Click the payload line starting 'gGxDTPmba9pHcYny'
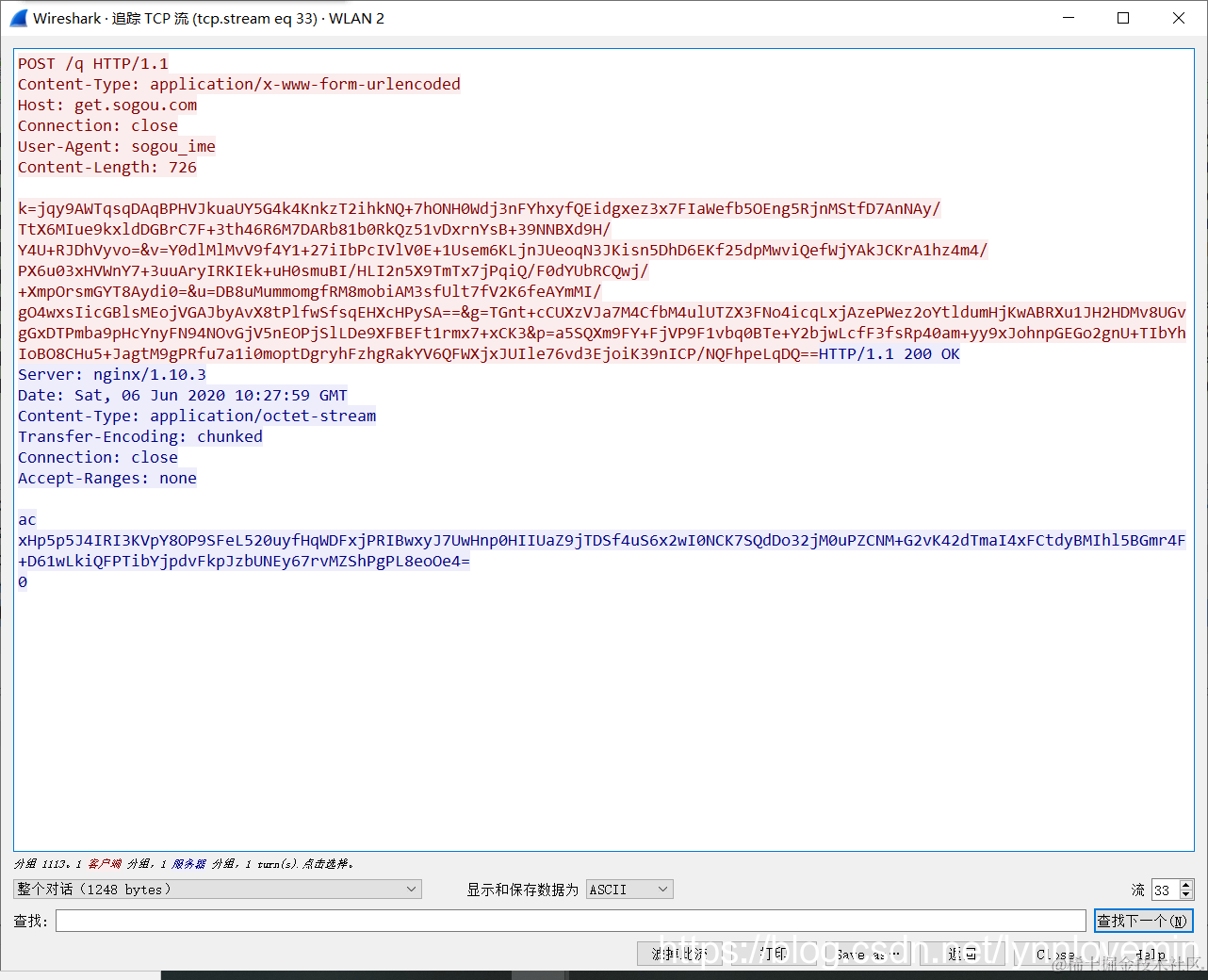The height and width of the screenshot is (980, 1208). click(x=602, y=334)
